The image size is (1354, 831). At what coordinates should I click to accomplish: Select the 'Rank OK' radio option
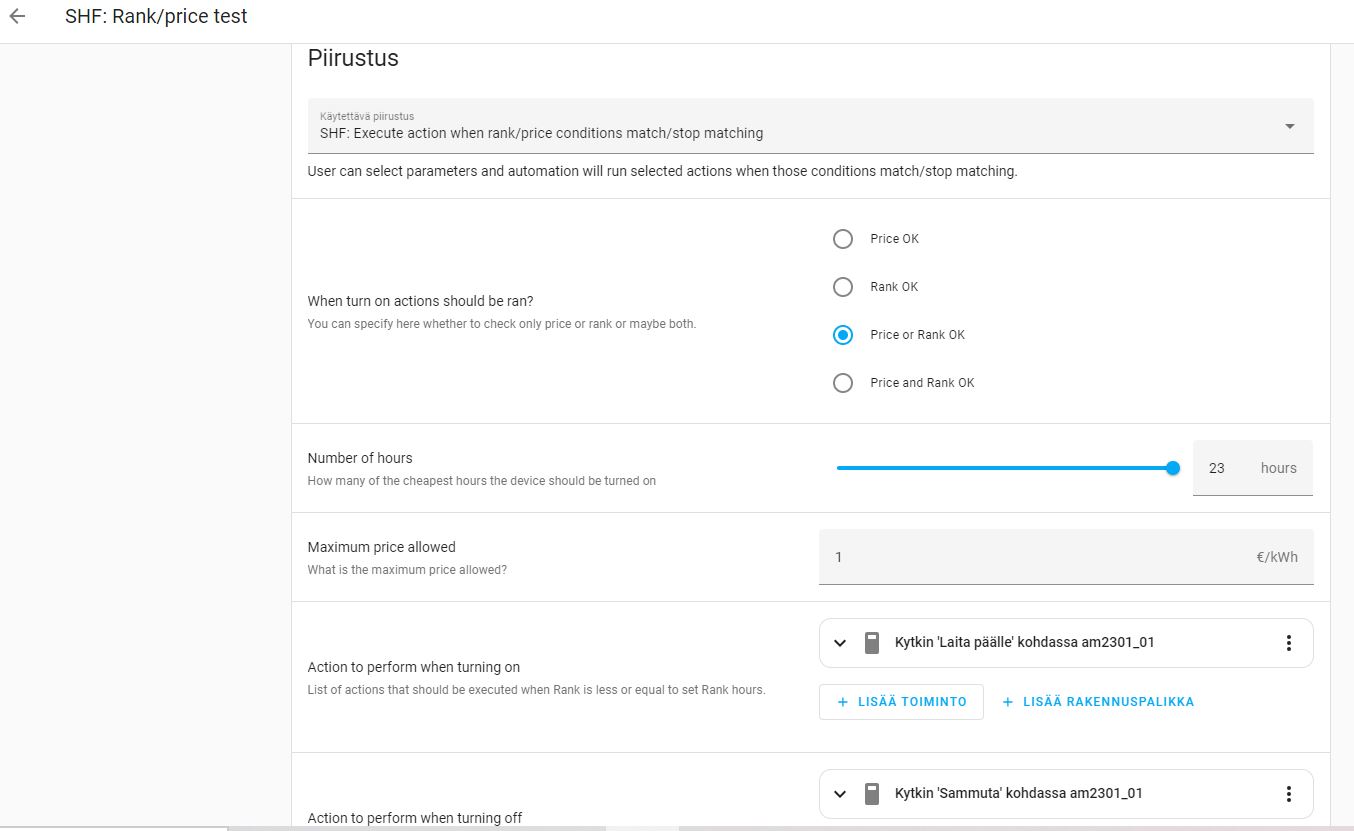click(843, 287)
